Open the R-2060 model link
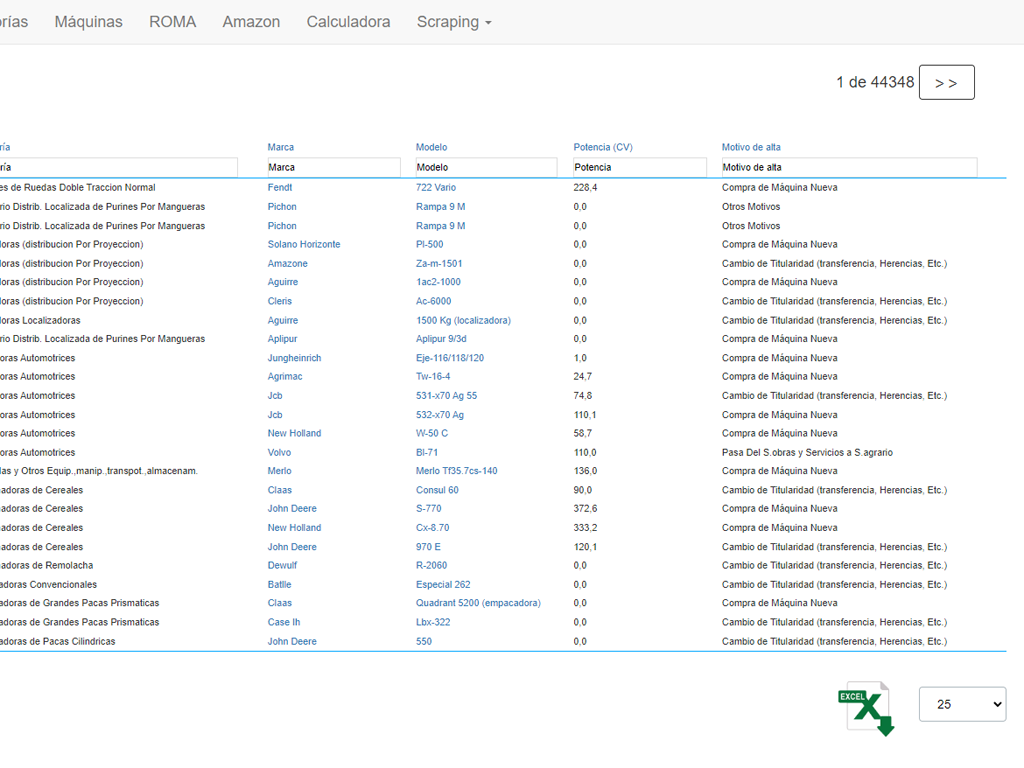Viewport: 1024px width, 768px height. point(432,565)
